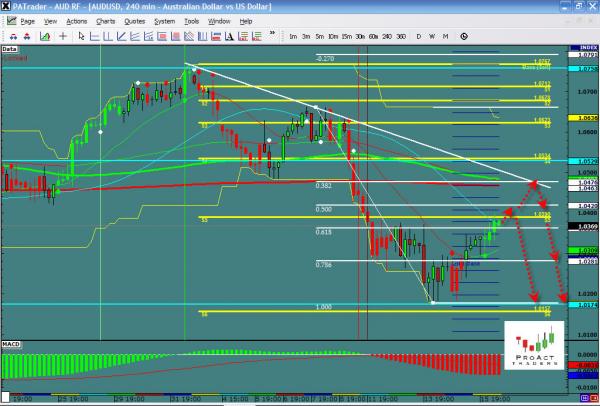The image size is (600, 406).
Task: Set chart period to Daily (D)
Action: (x=418, y=36)
